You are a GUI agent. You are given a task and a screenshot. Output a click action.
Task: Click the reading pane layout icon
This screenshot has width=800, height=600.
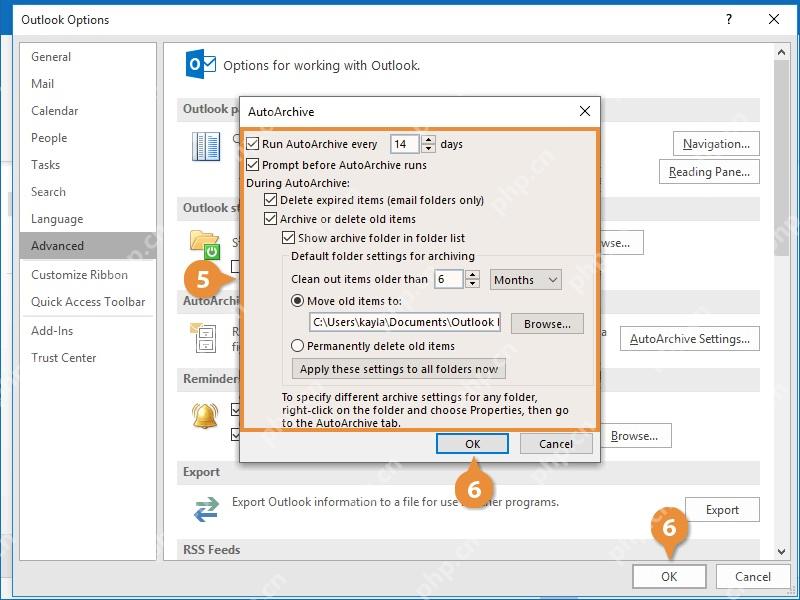pyautogui.click(x=206, y=146)
